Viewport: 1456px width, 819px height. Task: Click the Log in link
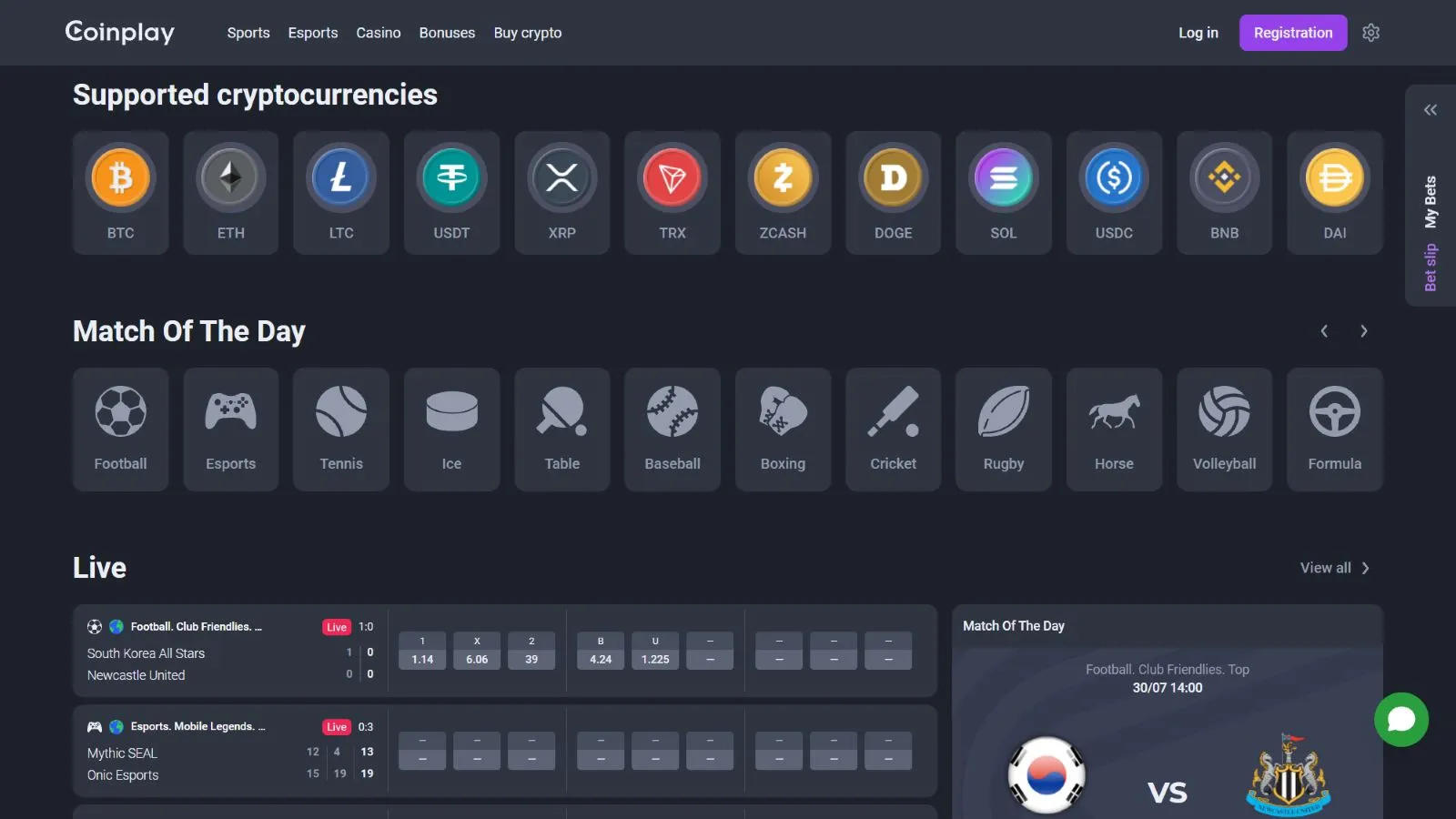[1198, 33]
